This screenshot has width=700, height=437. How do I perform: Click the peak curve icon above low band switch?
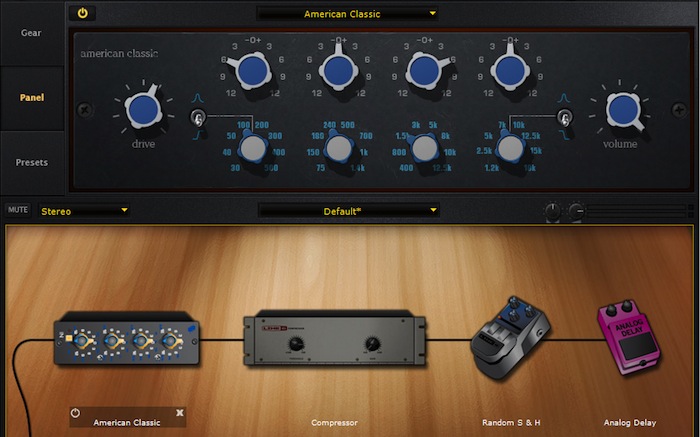(x=197, y=98)
